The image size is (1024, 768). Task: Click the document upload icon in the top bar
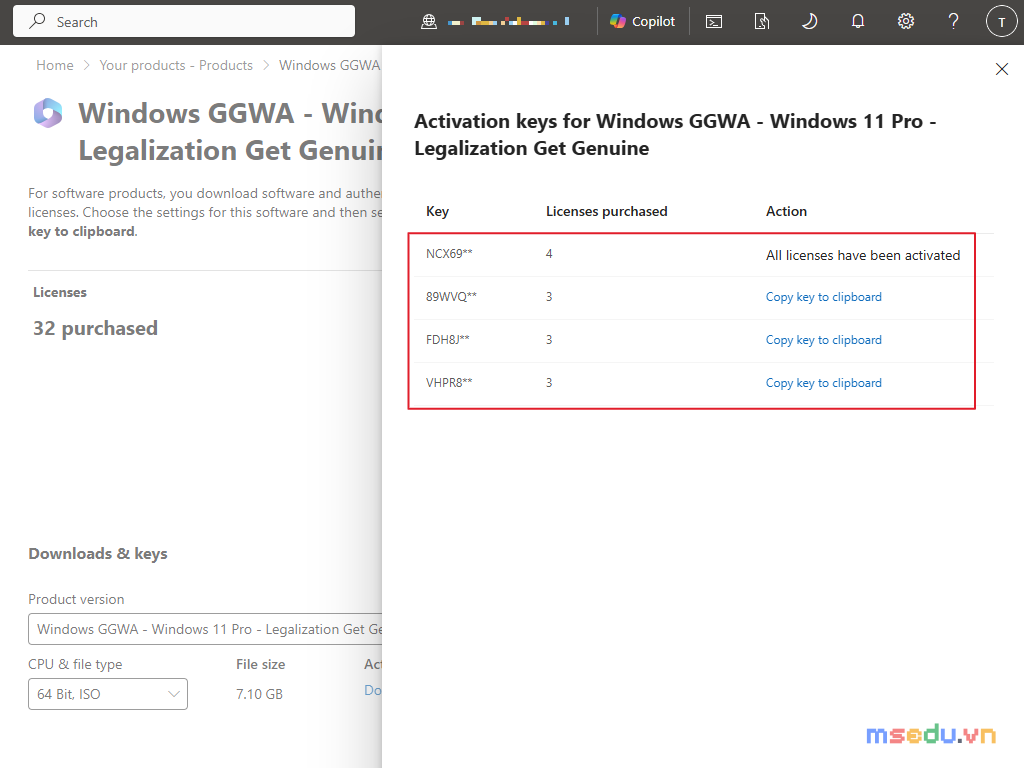click(761, 22)
